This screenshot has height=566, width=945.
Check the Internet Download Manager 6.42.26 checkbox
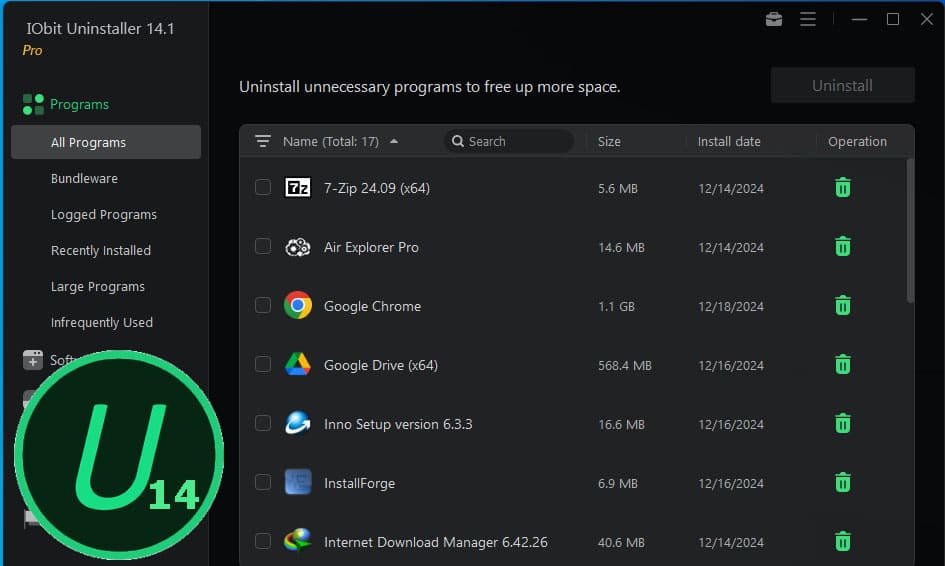(263, 541)
